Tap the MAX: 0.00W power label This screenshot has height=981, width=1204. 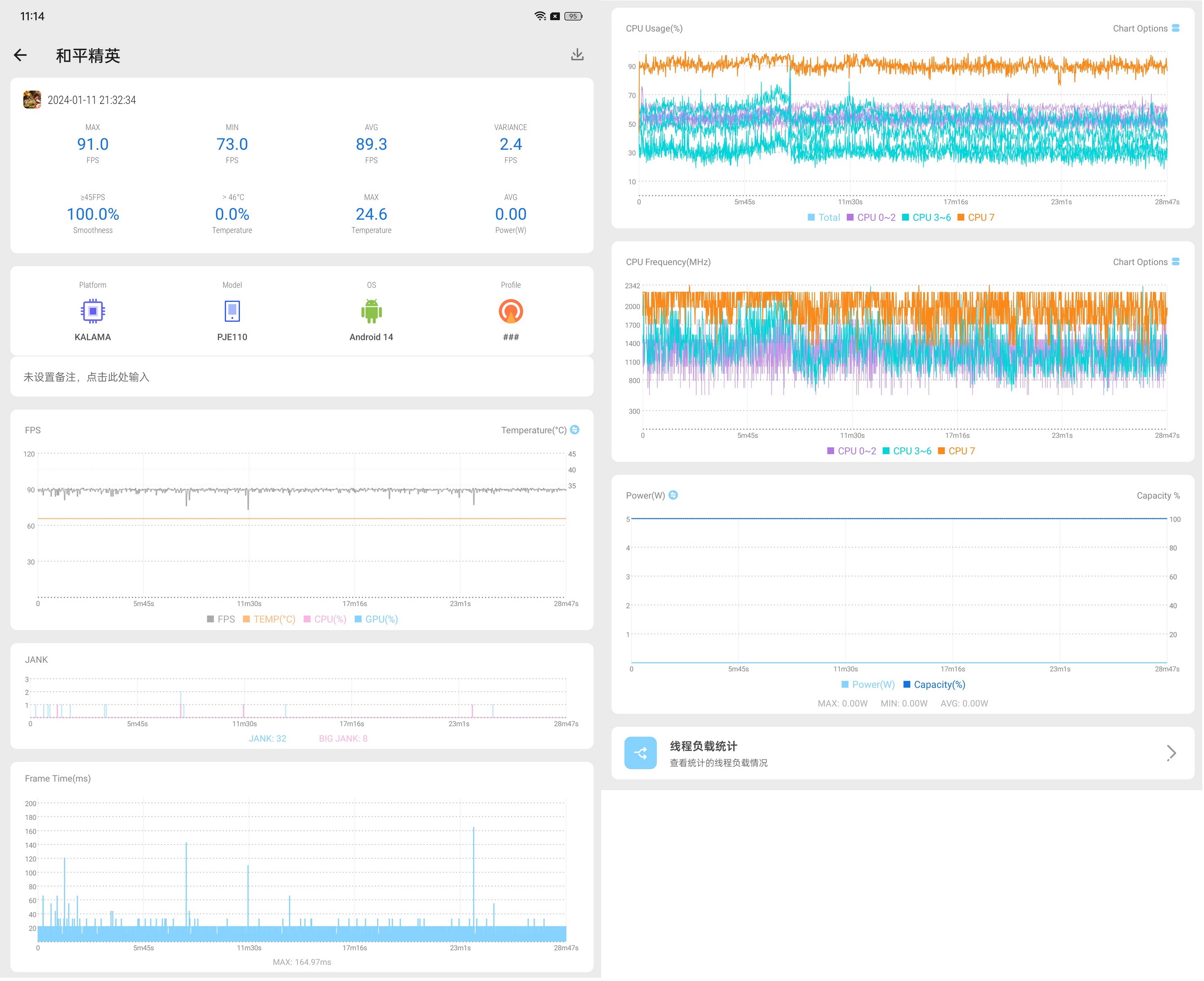point(842,703)
